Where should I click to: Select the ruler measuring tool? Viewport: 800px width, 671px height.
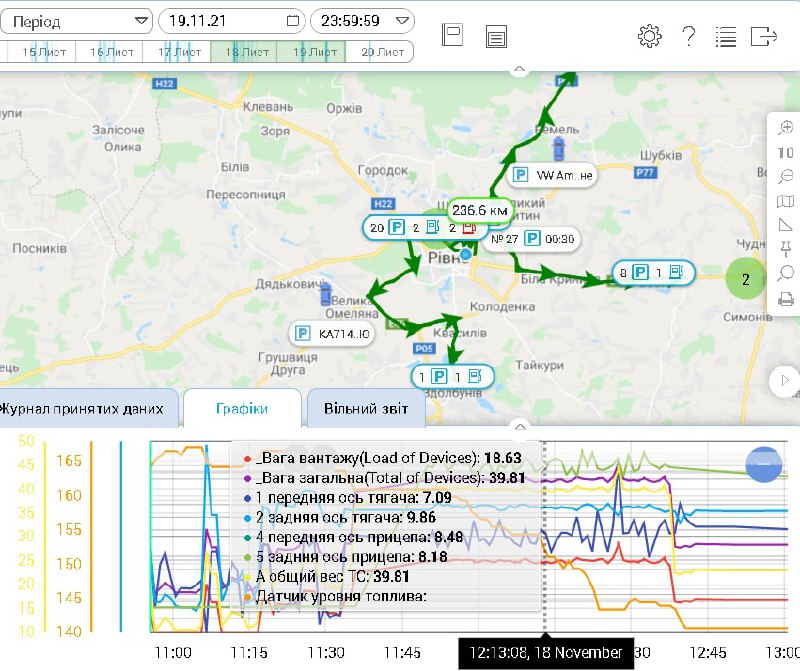tap(786, 225)
